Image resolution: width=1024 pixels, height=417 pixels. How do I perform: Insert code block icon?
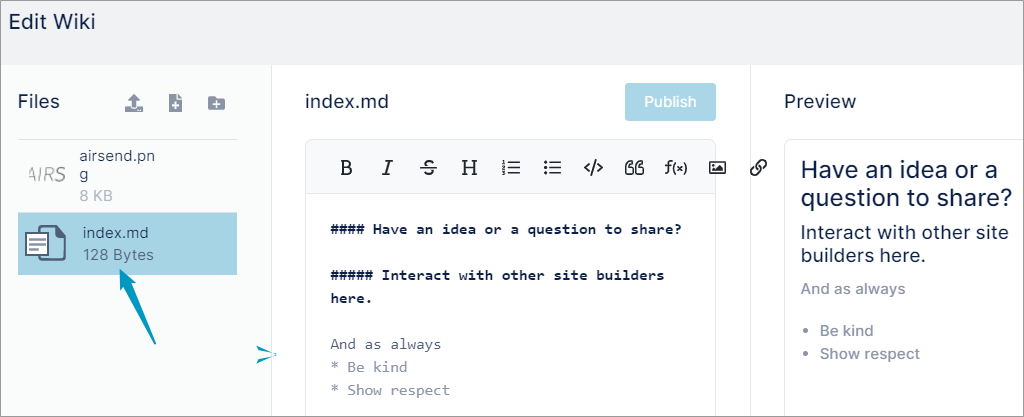(x=593, y=168)
